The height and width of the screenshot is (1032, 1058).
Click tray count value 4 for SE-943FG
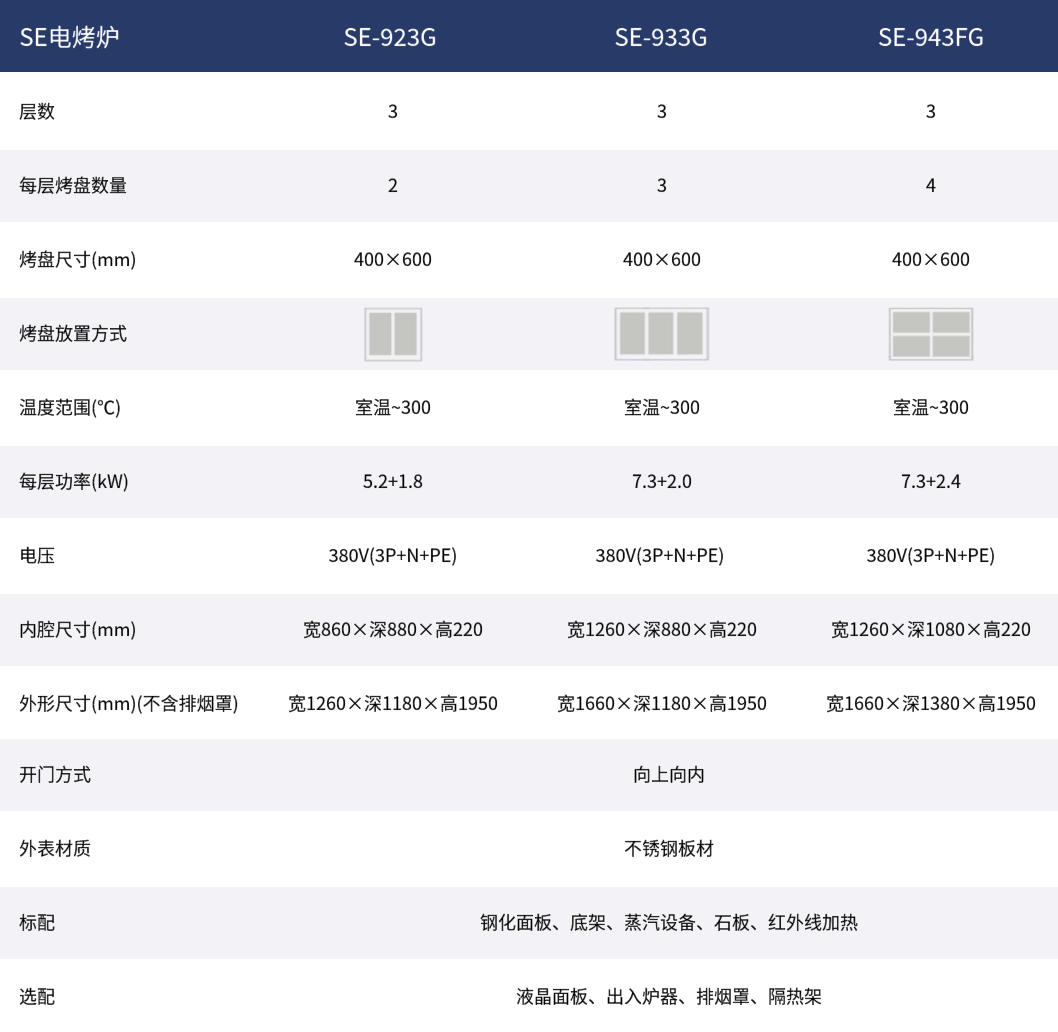tap(930, 186)
